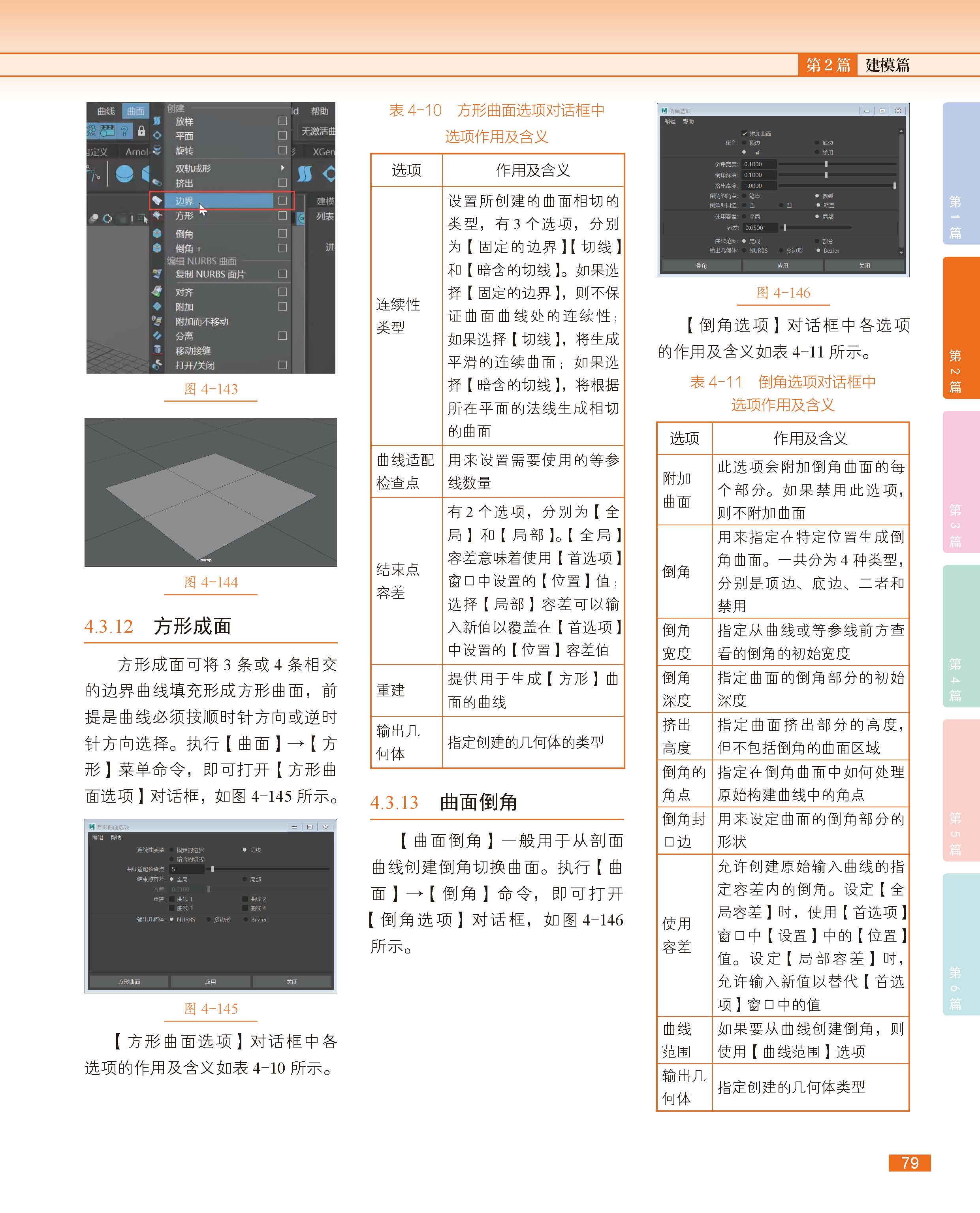980x1213 pixels.
Task: Toggle the 附加曲面 checkbox in 倒角选项
Action: click(x=745, y=134)
